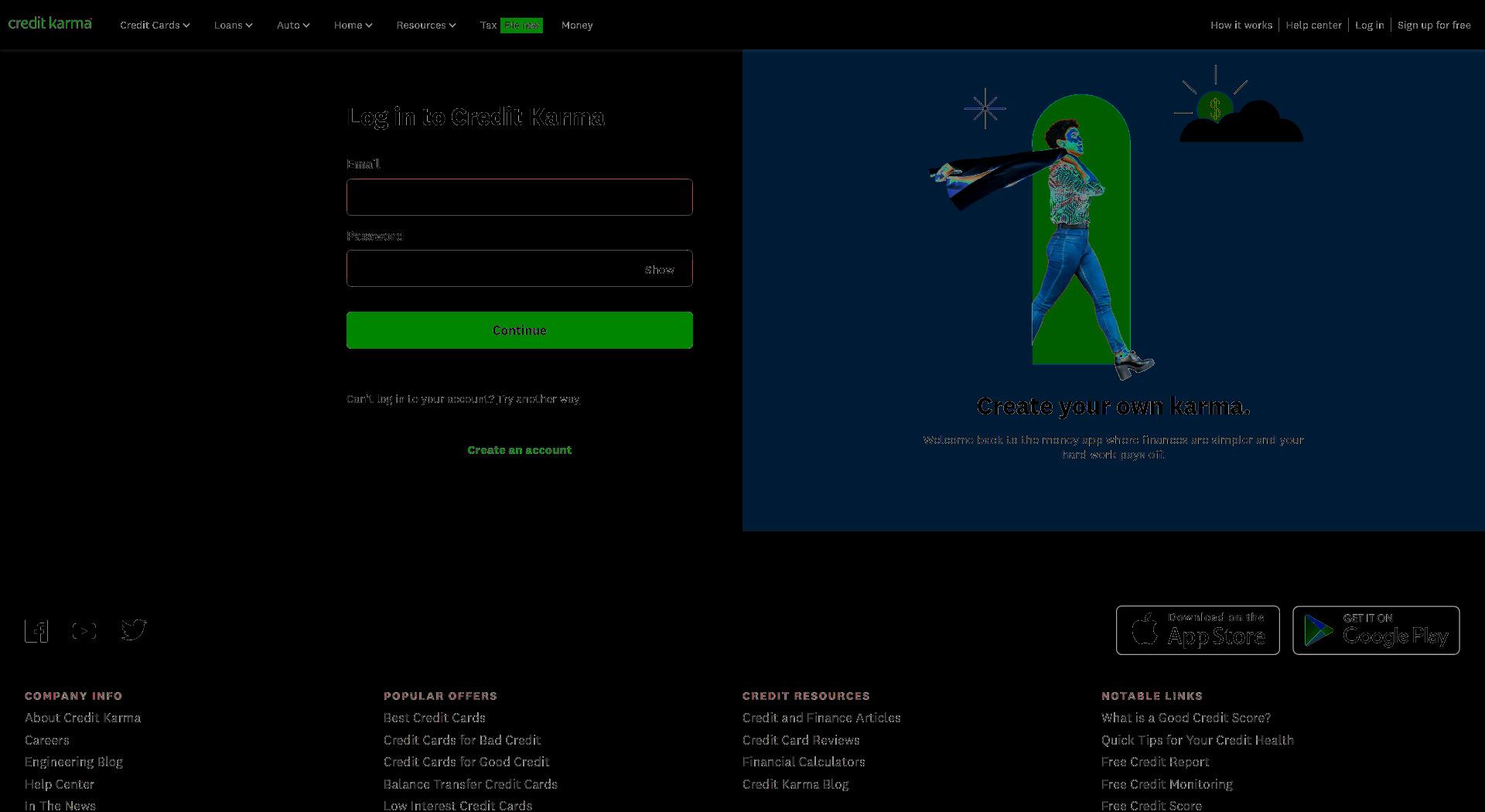
Task: Focus the Email input field
Action: [520, 197]
